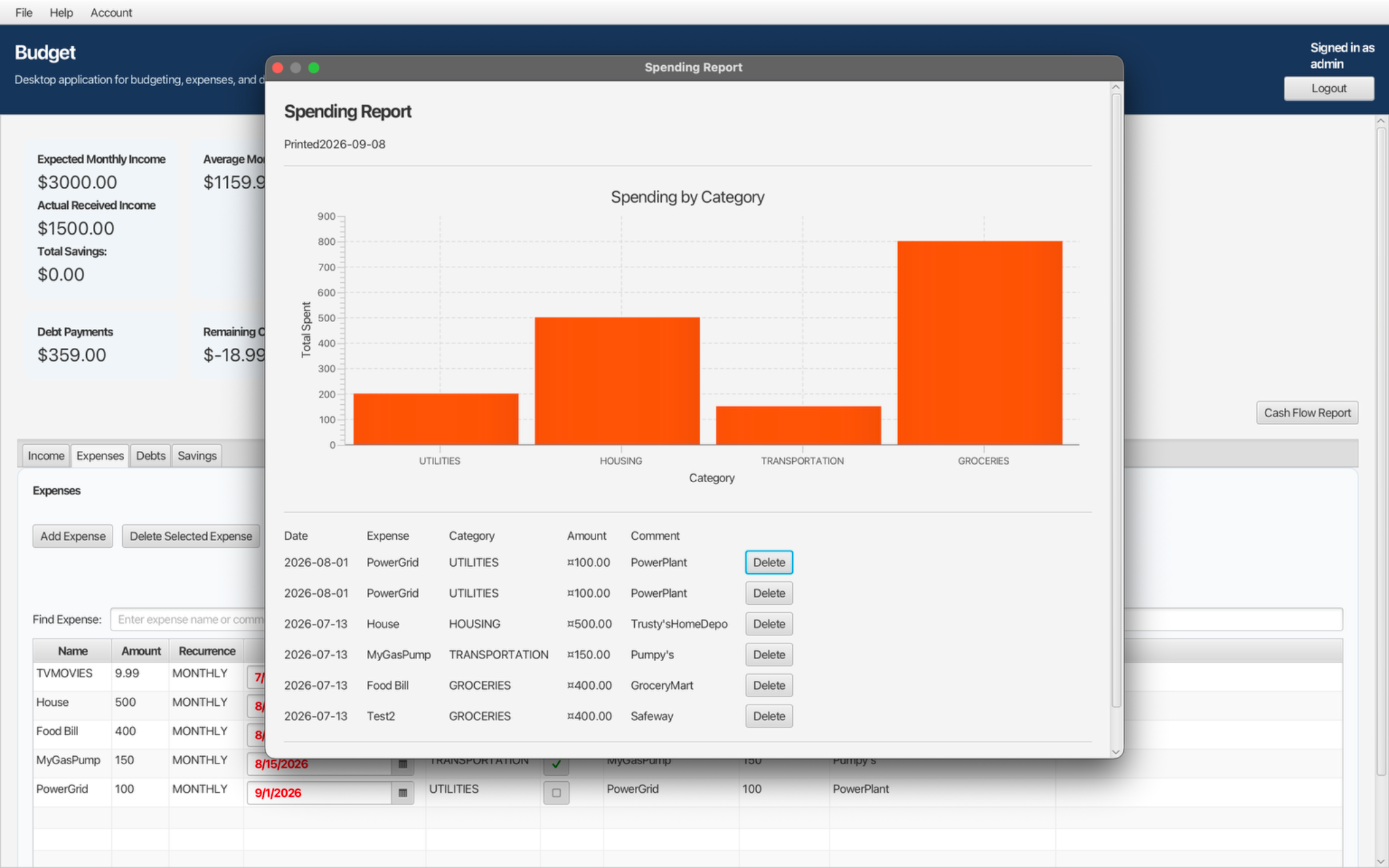Switch to the Savings tab
Image resolution: width=1389 pixels, height=868 pixels.
coord(197,456)
